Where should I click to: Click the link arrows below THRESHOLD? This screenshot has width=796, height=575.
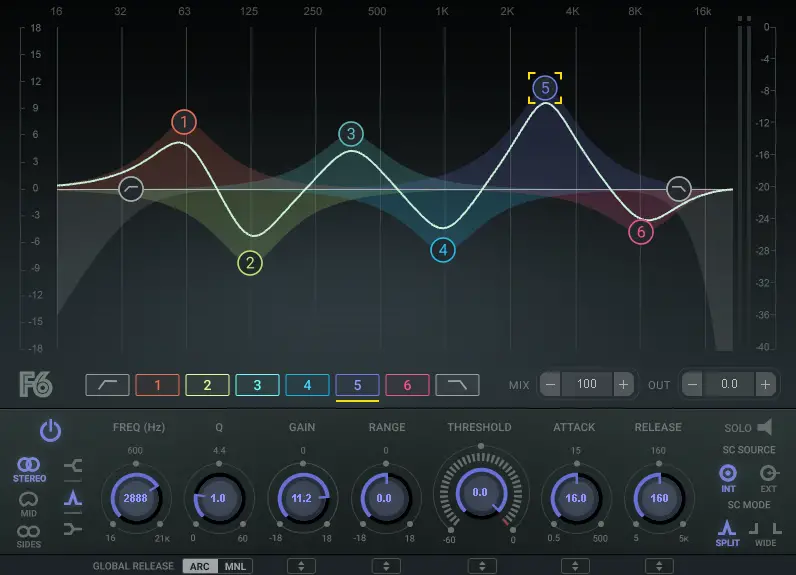(x=482, y=566)
